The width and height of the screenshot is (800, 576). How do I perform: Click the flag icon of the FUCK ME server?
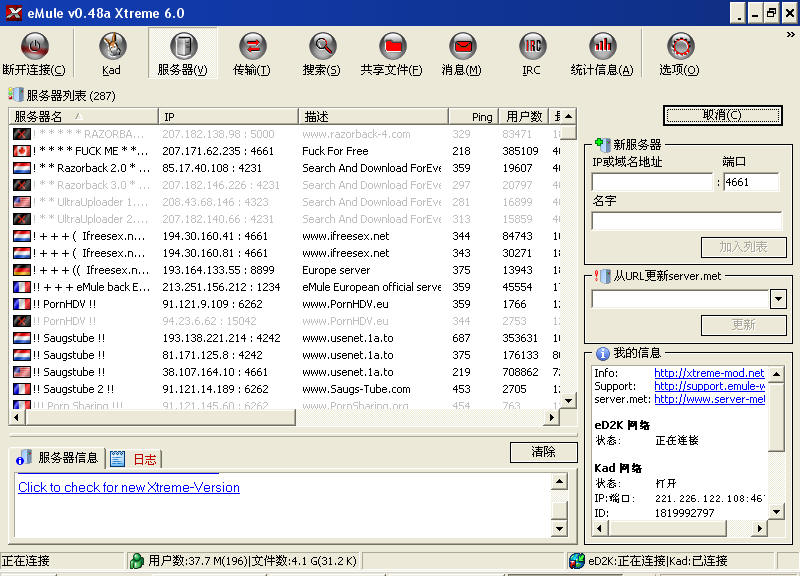point(21,151)
